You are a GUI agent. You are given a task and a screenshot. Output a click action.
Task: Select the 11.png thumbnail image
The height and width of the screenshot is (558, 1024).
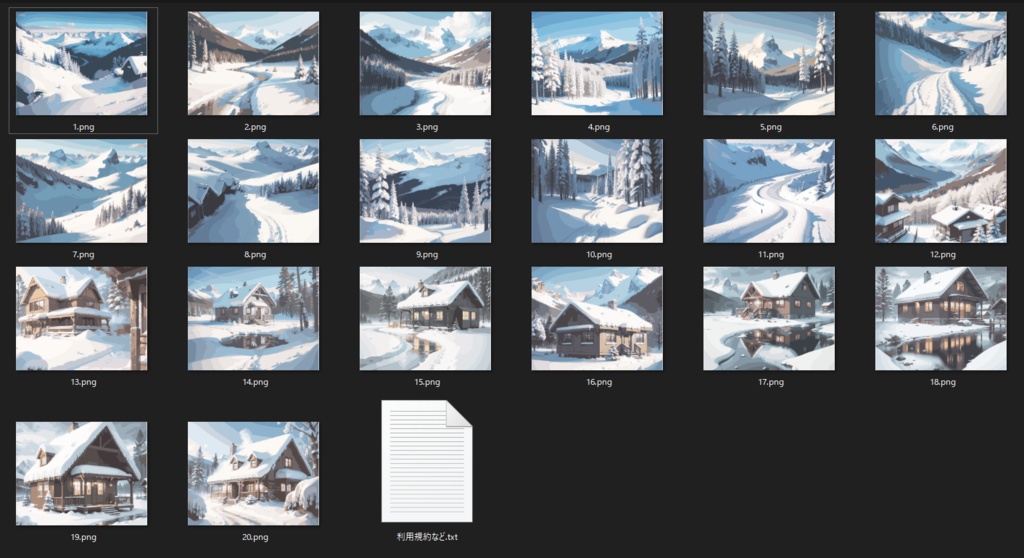769,191
